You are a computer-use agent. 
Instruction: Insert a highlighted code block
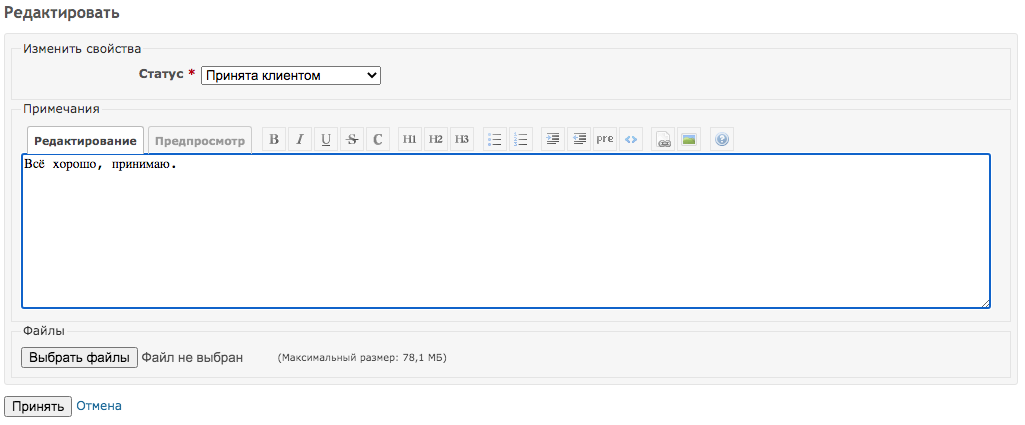click(x=631, y=140)
